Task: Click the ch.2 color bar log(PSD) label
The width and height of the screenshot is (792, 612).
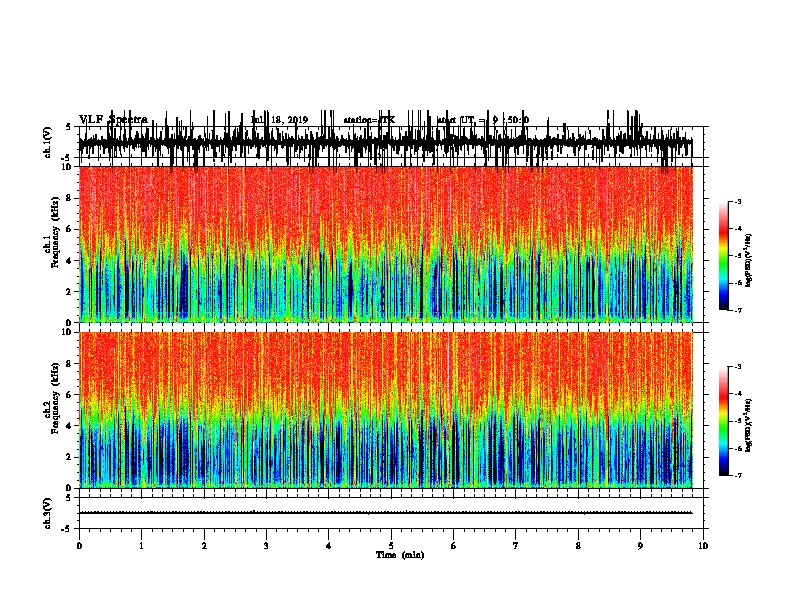Action: pyautogui.click(x=749, y=425)
